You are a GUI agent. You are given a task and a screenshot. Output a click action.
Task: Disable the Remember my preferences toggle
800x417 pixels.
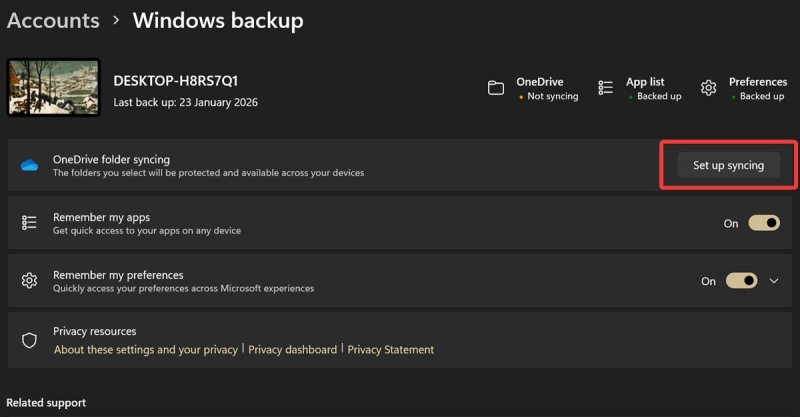coord(741,281)
